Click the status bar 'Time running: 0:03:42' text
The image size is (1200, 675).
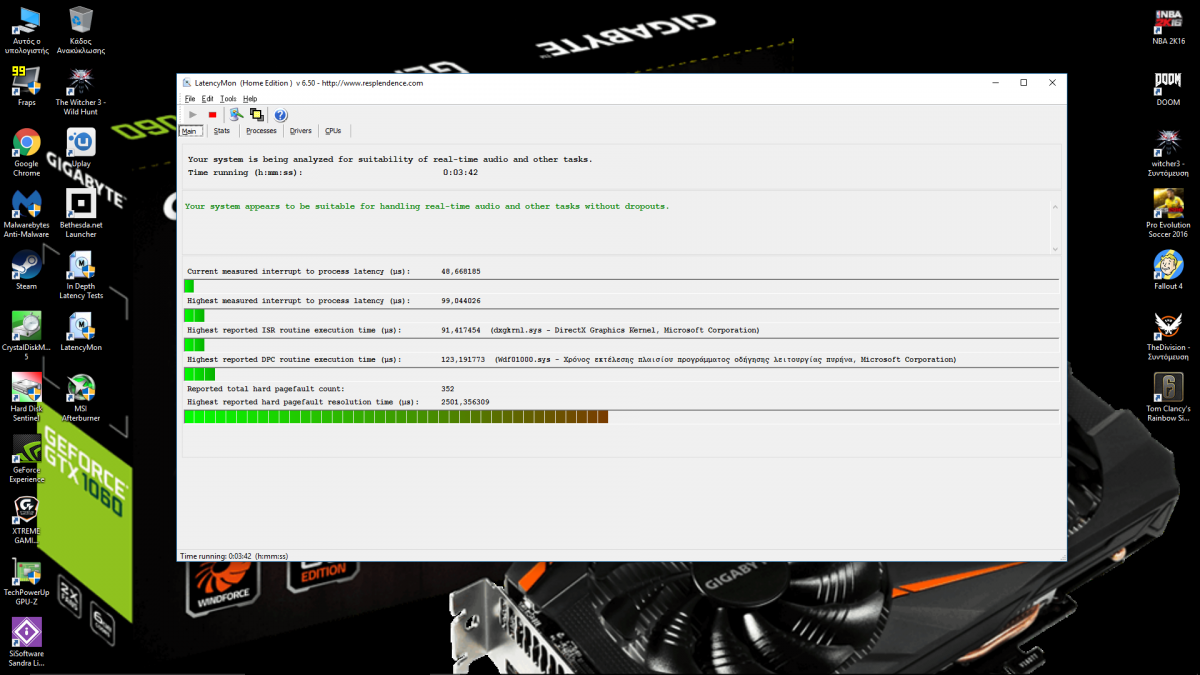(234, 555)
